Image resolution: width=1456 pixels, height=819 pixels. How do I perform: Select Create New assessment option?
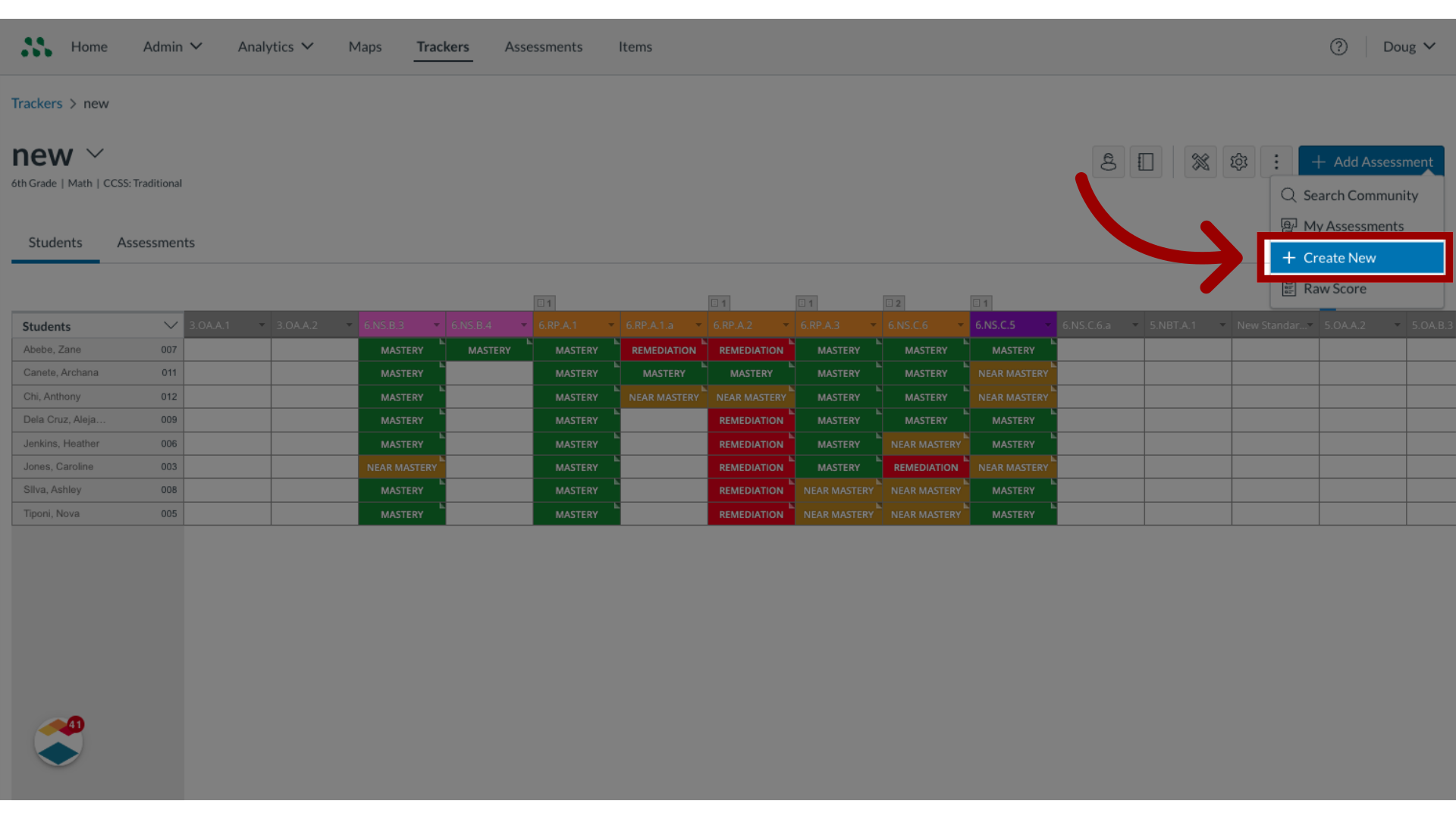[x=1357, y=258]
